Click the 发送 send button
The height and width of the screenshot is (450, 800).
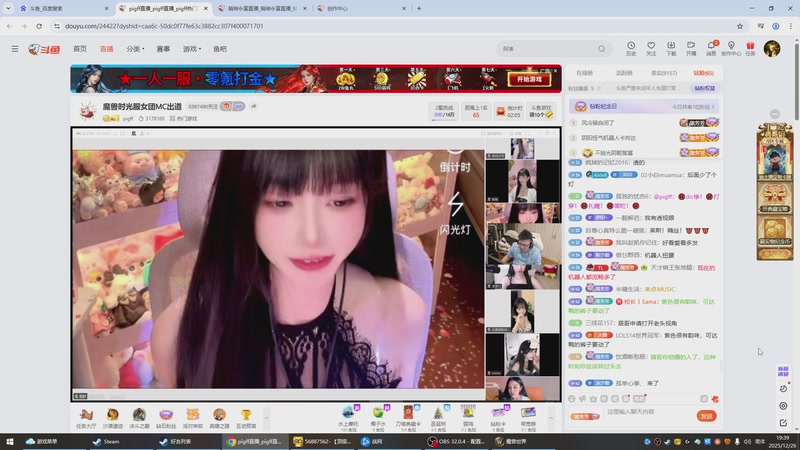coord(706,416)
